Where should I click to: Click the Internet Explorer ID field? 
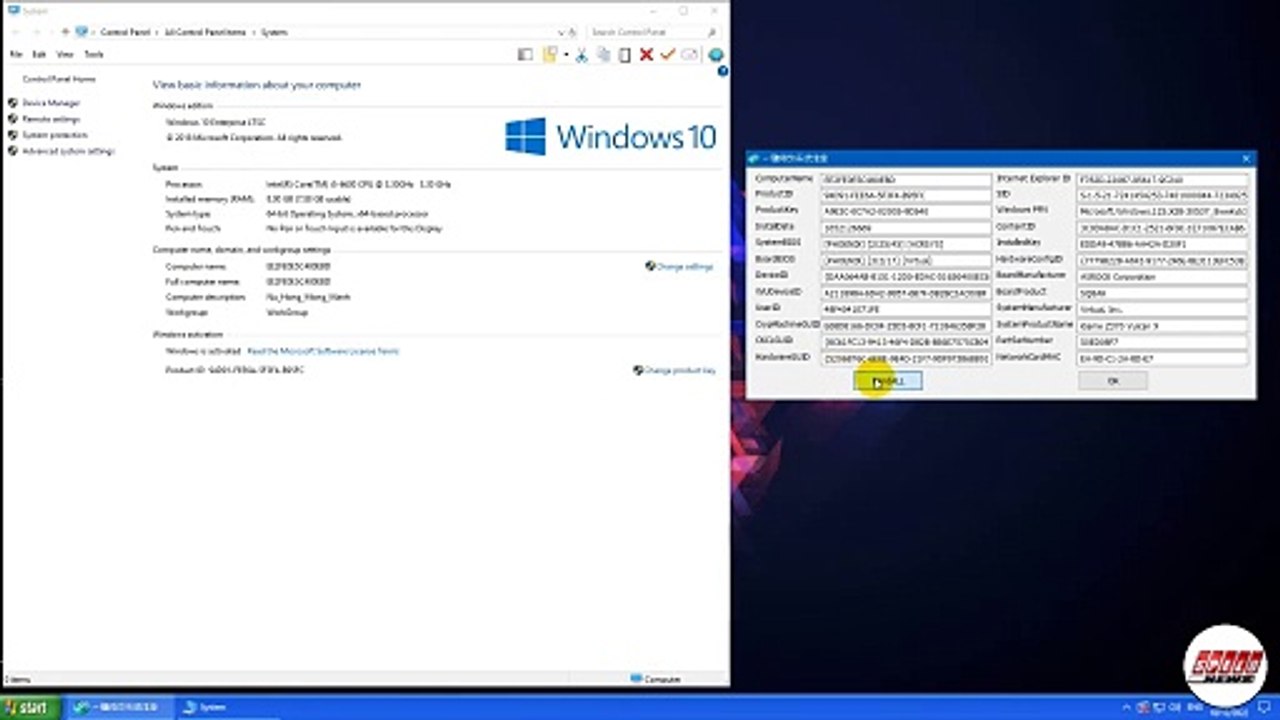1162,179
